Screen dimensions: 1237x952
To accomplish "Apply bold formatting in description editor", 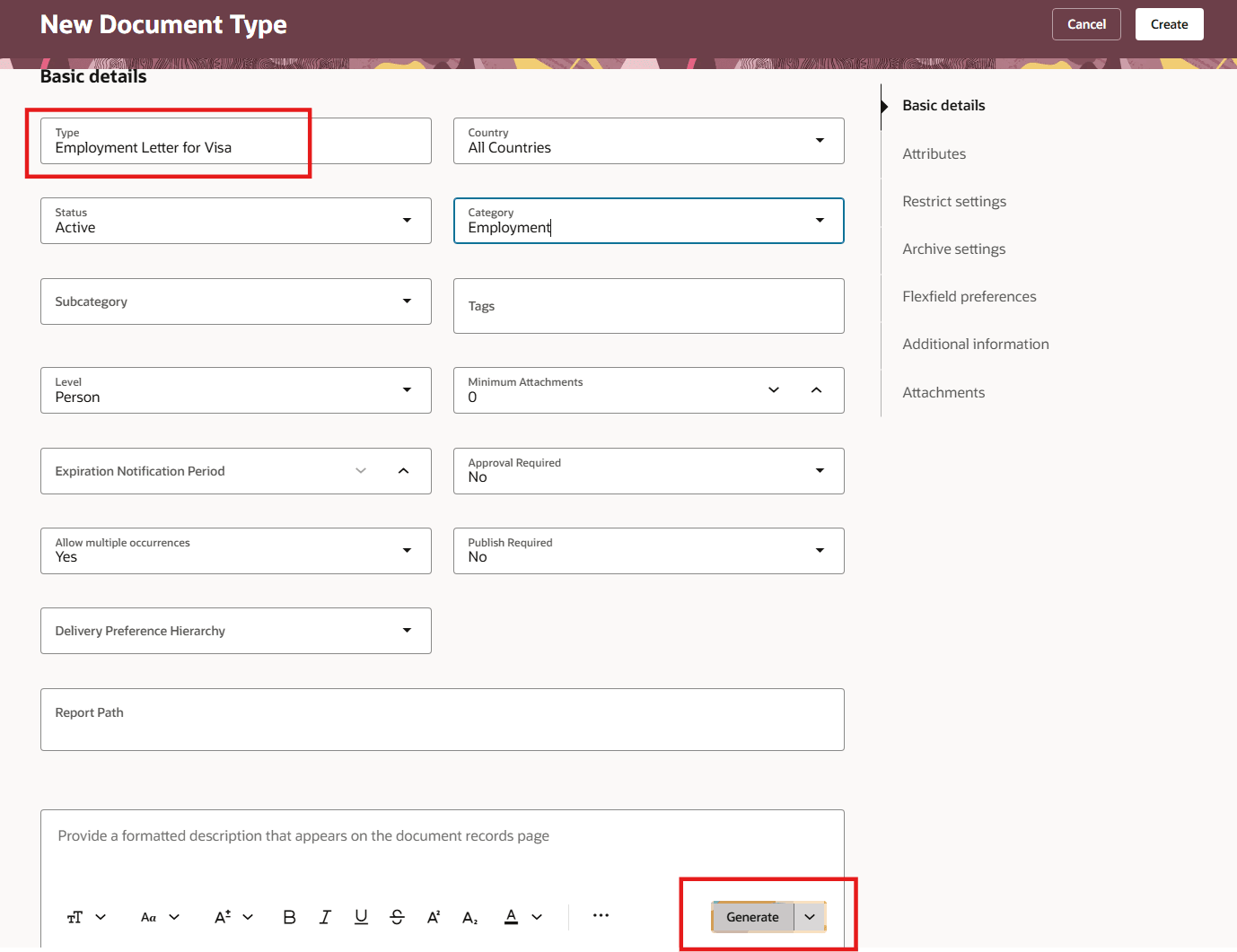I will pyautogui.click(x=289, y=917).
